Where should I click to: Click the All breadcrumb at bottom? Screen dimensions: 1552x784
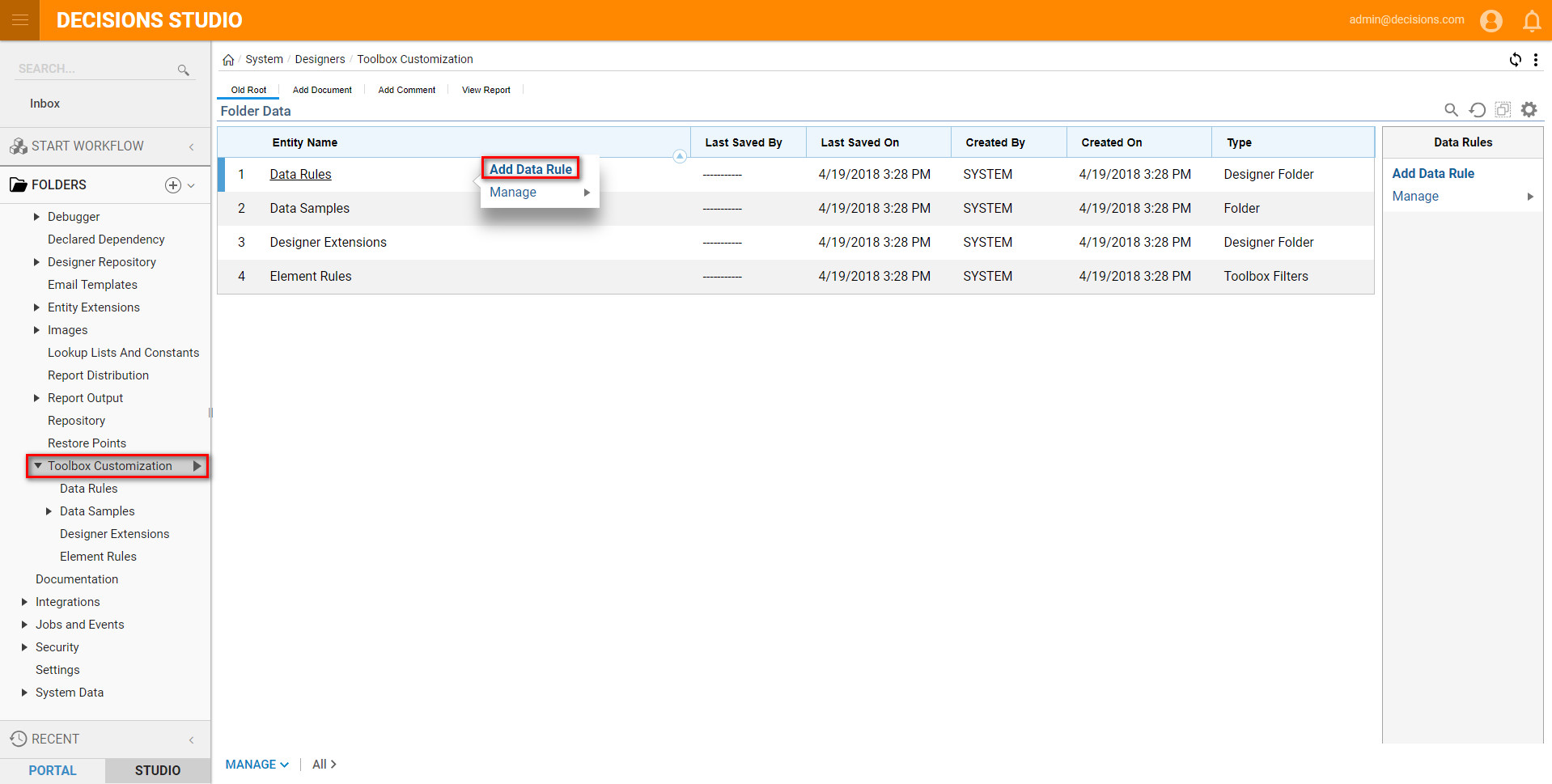tap(324, 765)
